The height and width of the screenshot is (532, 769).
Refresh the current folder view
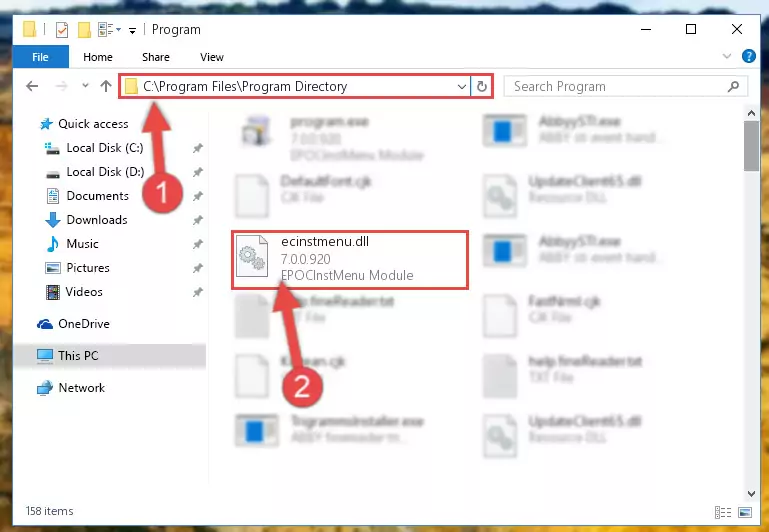(482, 87)
